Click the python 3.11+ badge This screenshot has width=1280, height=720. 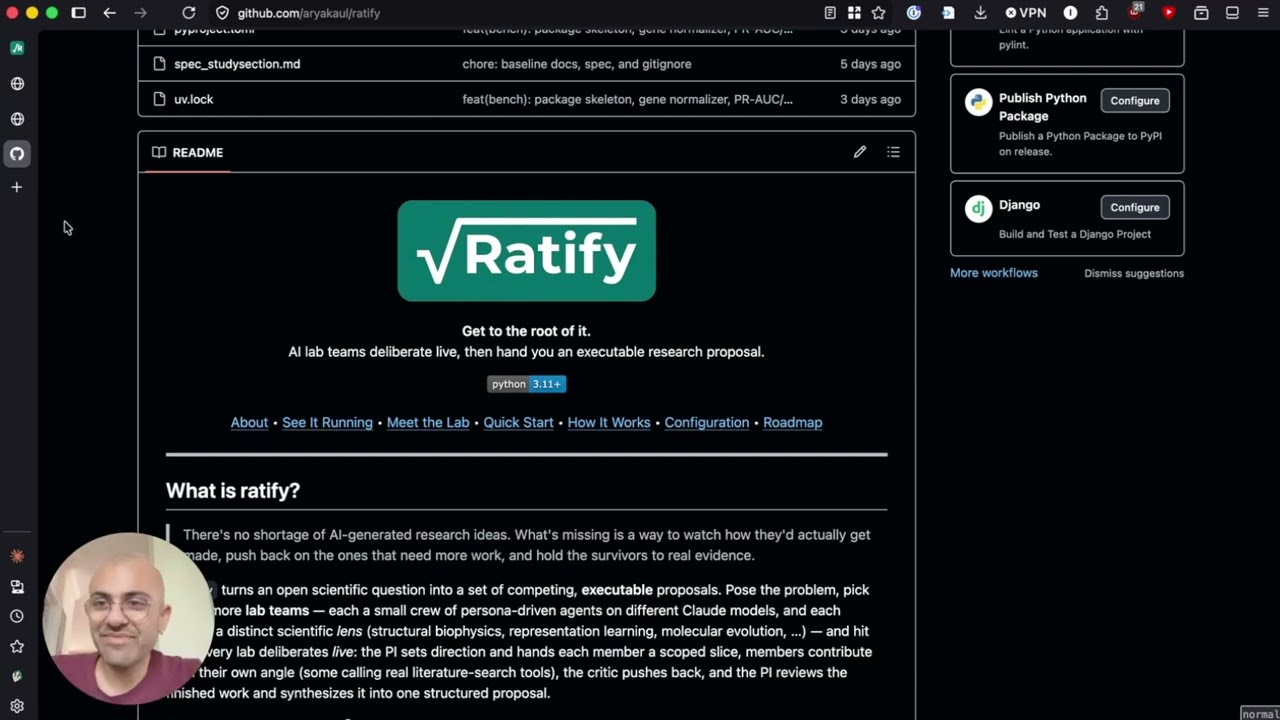pos(527,384)
